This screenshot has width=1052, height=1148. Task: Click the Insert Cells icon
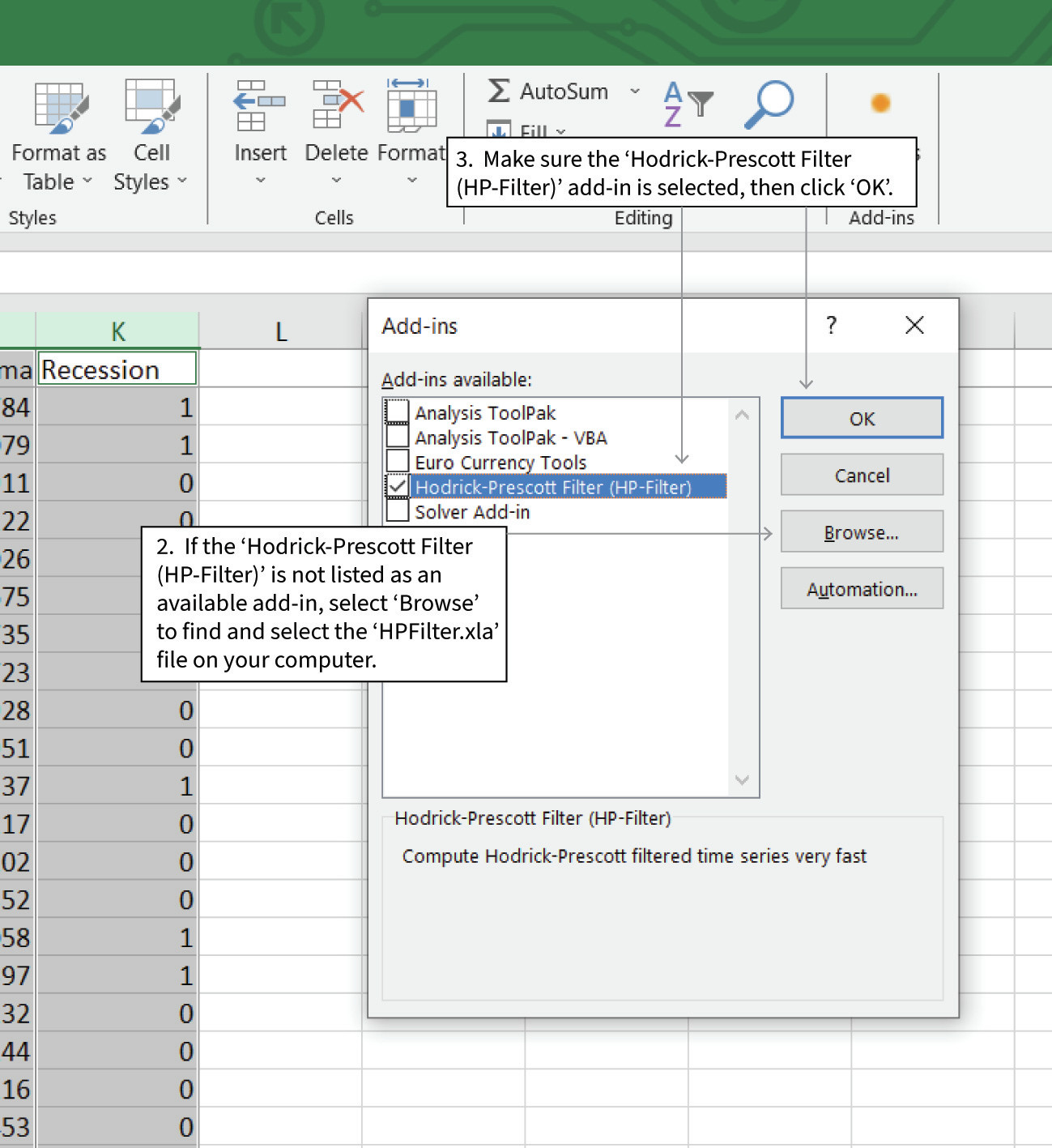[258, 105]
